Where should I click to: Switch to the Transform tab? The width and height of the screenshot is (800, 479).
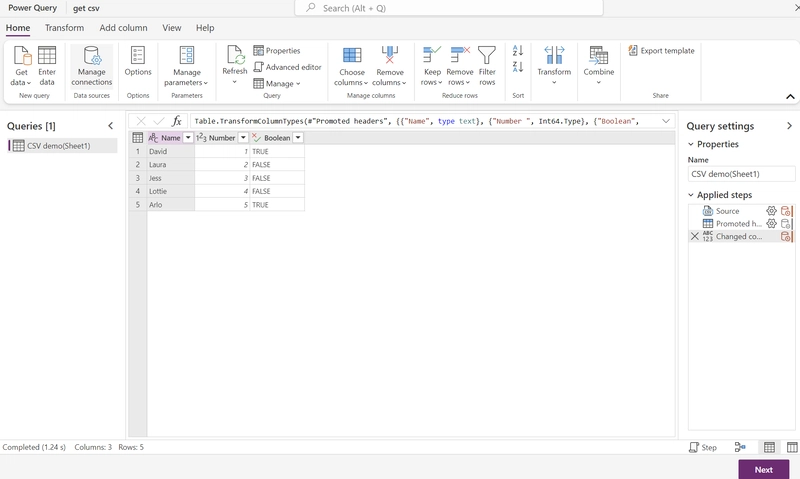(x=64, y=28)
